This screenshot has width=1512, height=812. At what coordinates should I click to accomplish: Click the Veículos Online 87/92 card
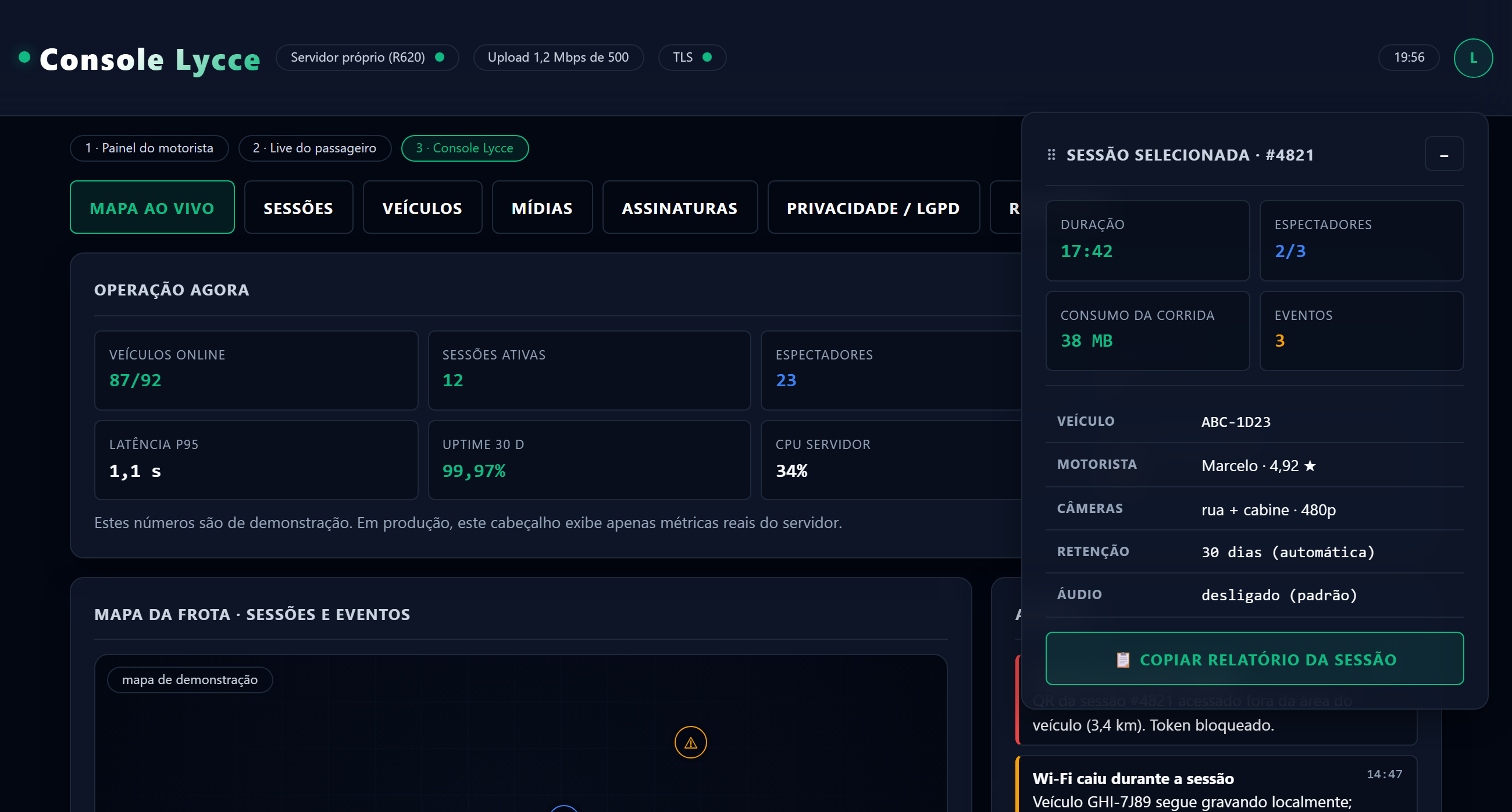tap(256, 370)
